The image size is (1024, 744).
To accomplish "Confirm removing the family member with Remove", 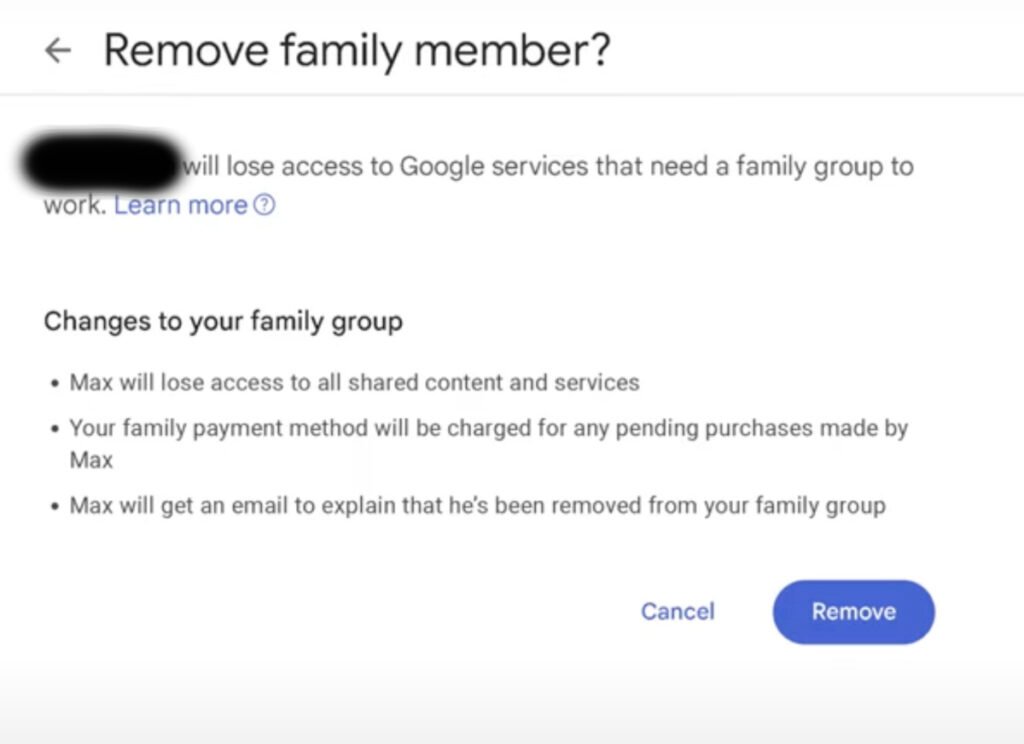I will (853, 611).
